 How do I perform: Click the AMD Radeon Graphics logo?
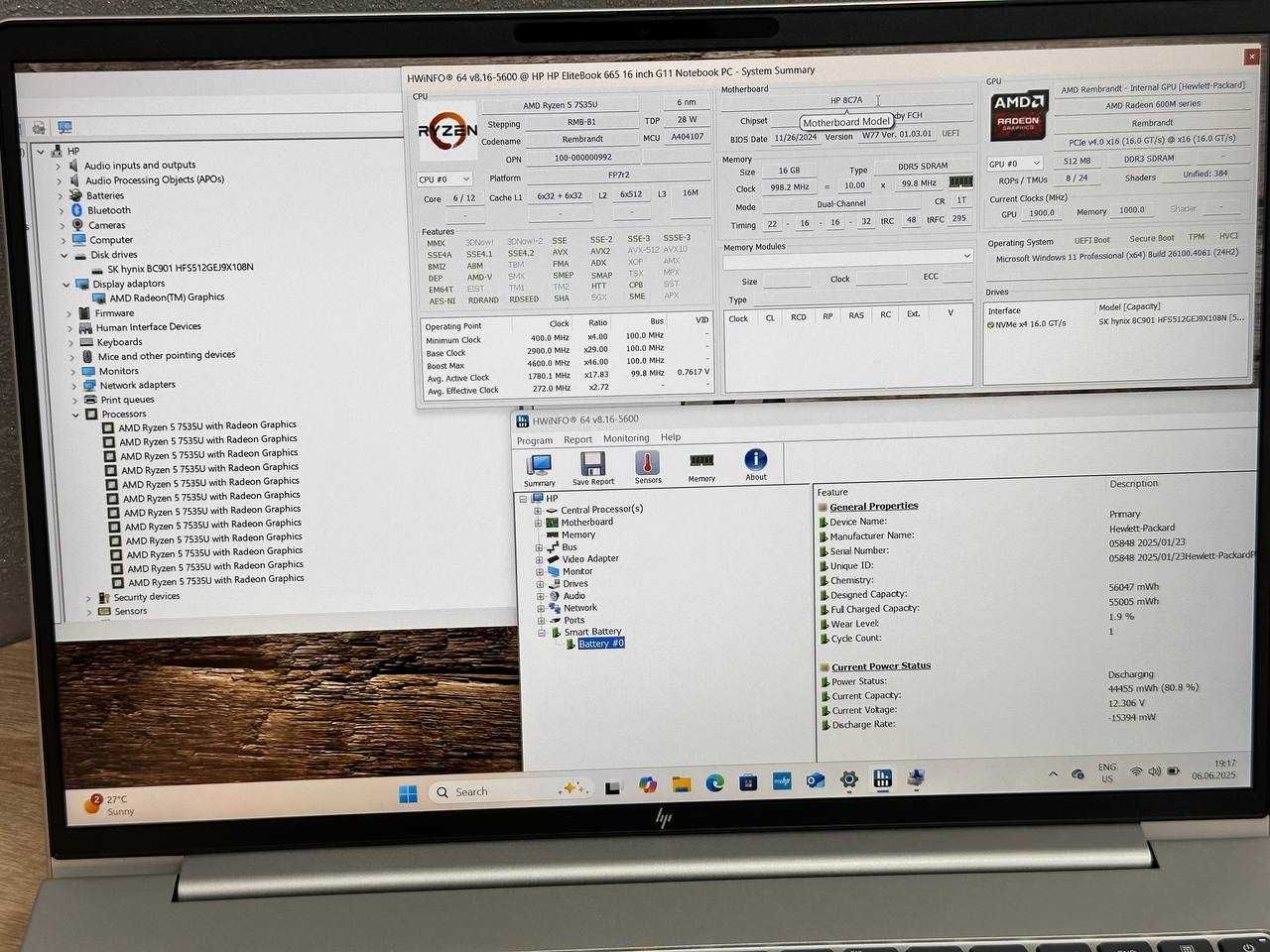(1019, 117)
